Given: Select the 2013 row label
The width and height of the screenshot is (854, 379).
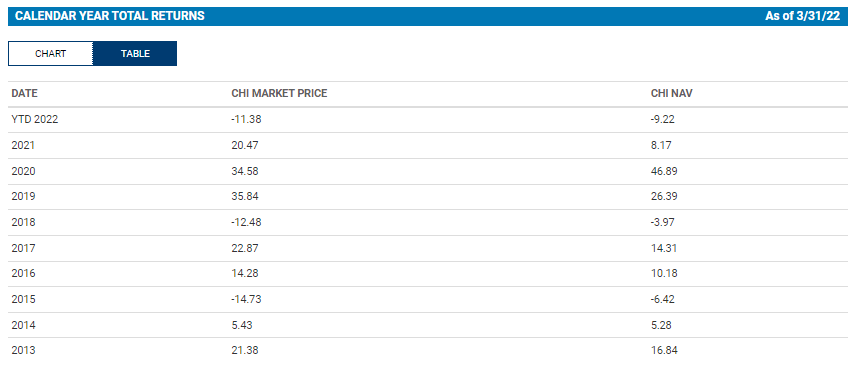Looking at the screenshot, I should coord(23,351).
